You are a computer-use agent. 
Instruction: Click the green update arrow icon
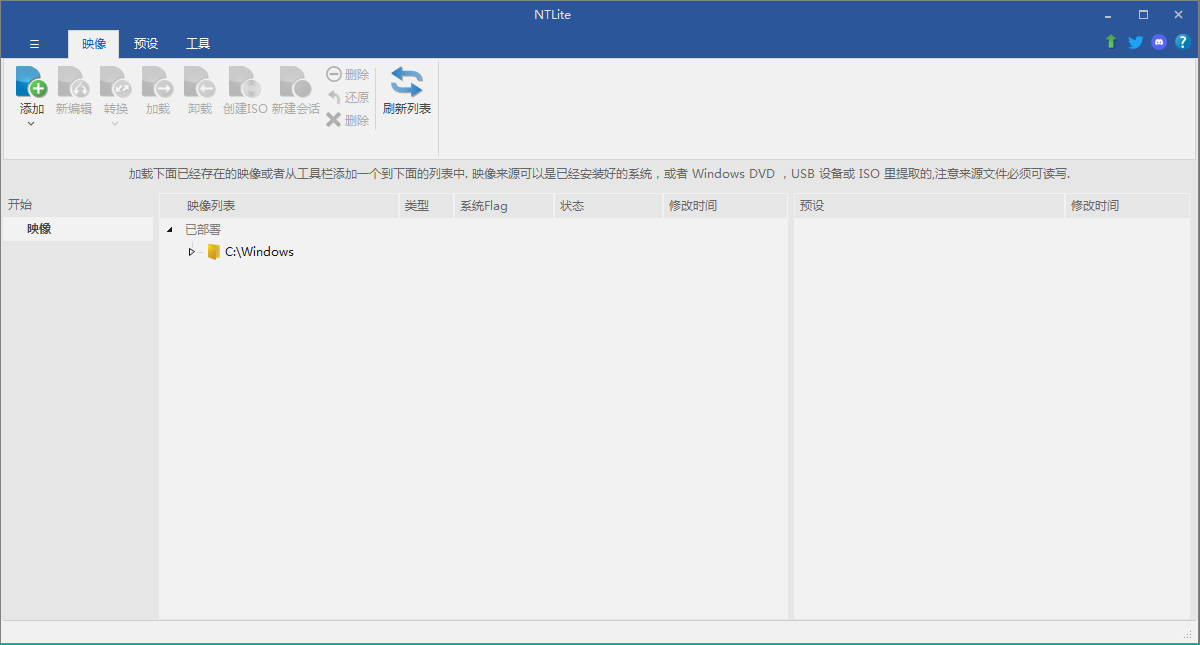(1111, 42)
